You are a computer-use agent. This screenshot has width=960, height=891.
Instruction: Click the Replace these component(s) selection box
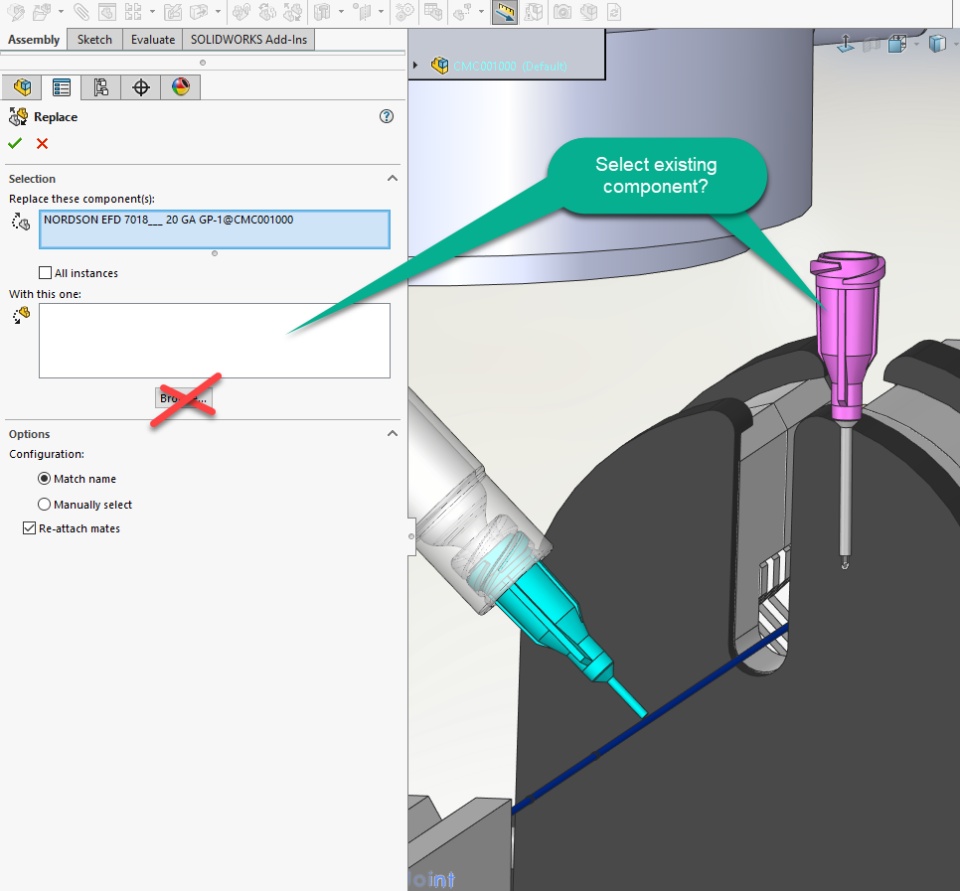[214, 230]
